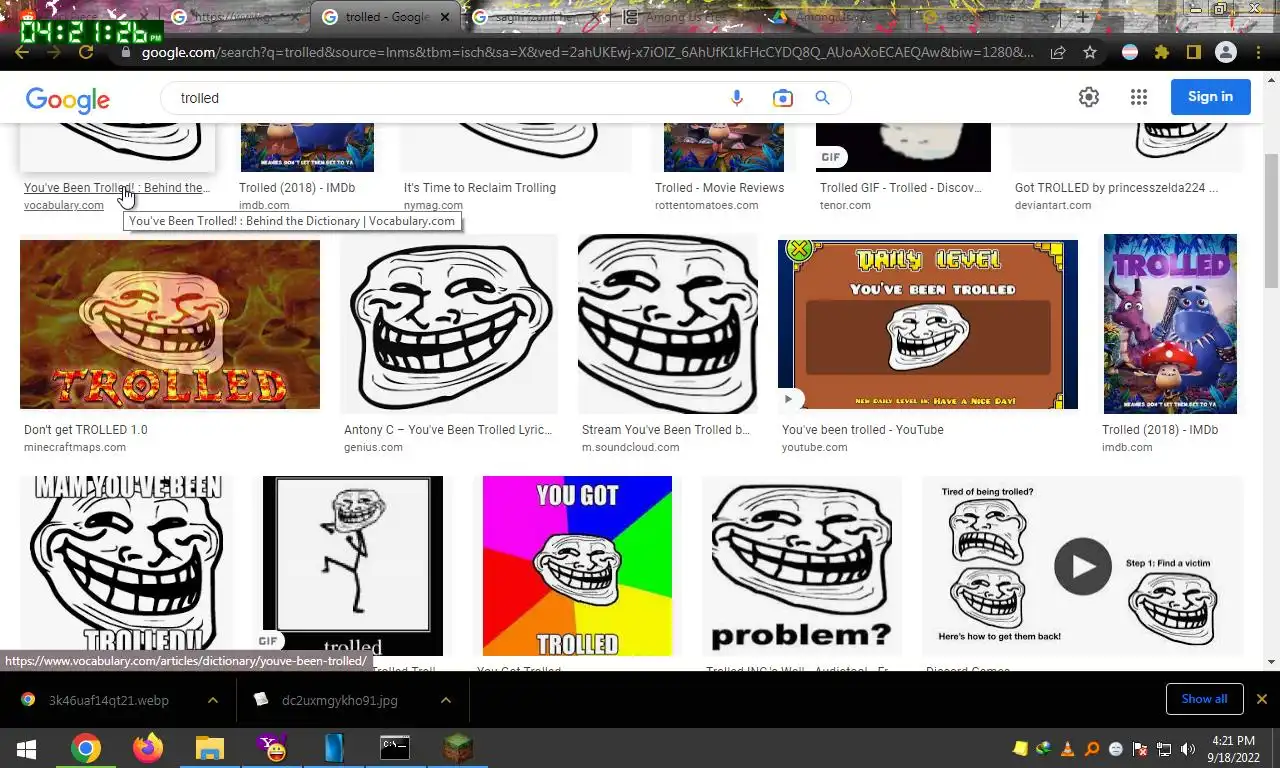Screen dimensions: 1280x768
Task: Click 'Don't get TROLLED 1.0' caption
Action: [x=86, y=429]
